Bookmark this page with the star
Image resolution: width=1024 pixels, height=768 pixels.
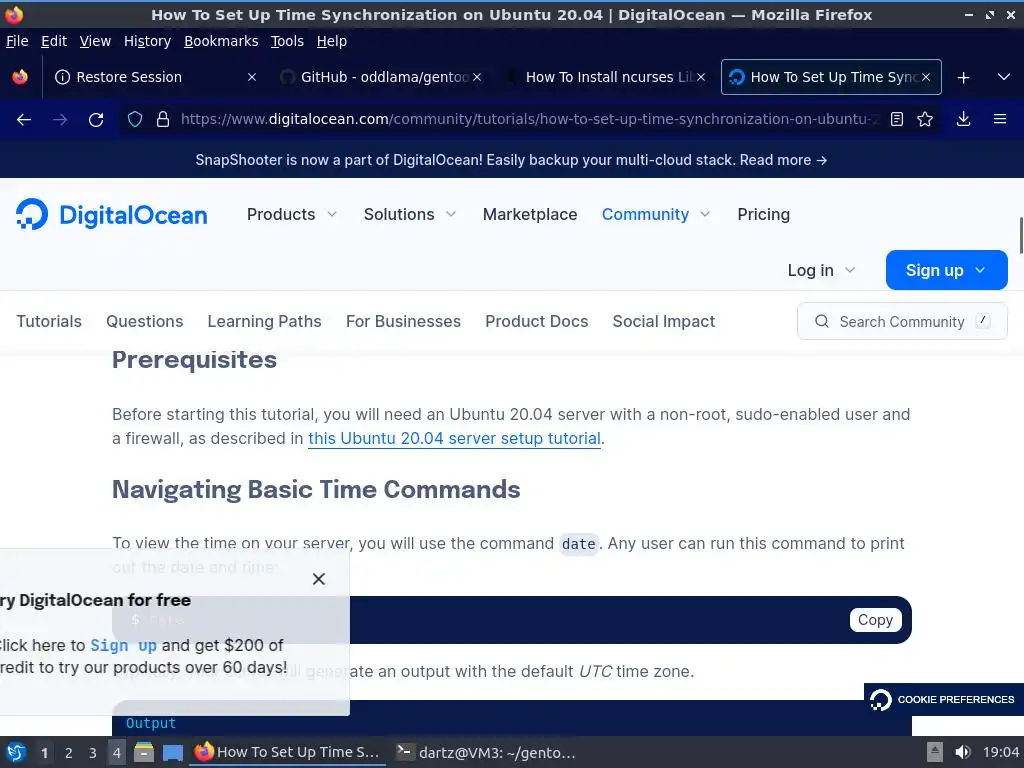pyautogui.click(x=925, y=119)
